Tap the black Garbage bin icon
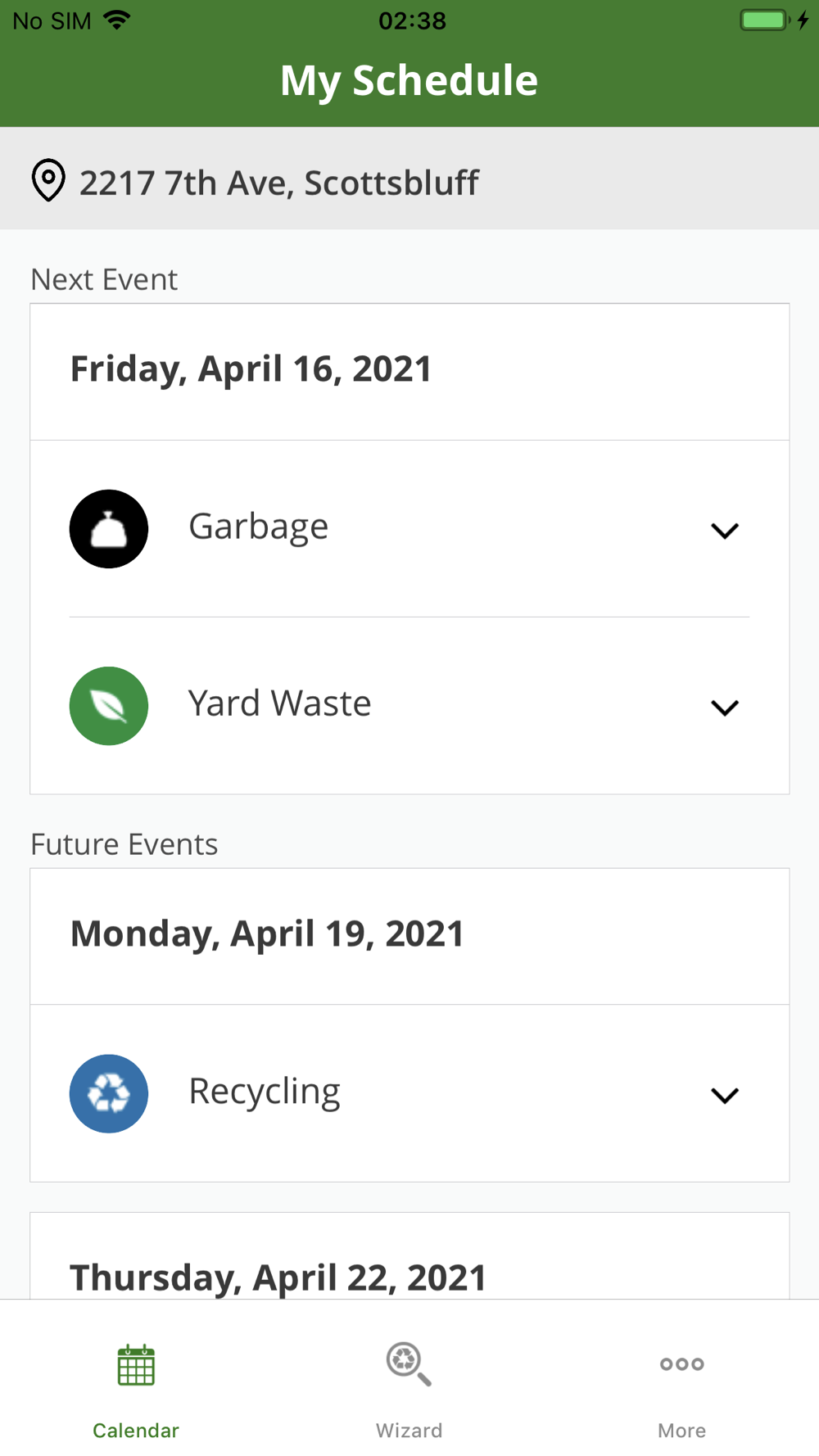This screenshot has height=1456, width=819. coord(109,529)
